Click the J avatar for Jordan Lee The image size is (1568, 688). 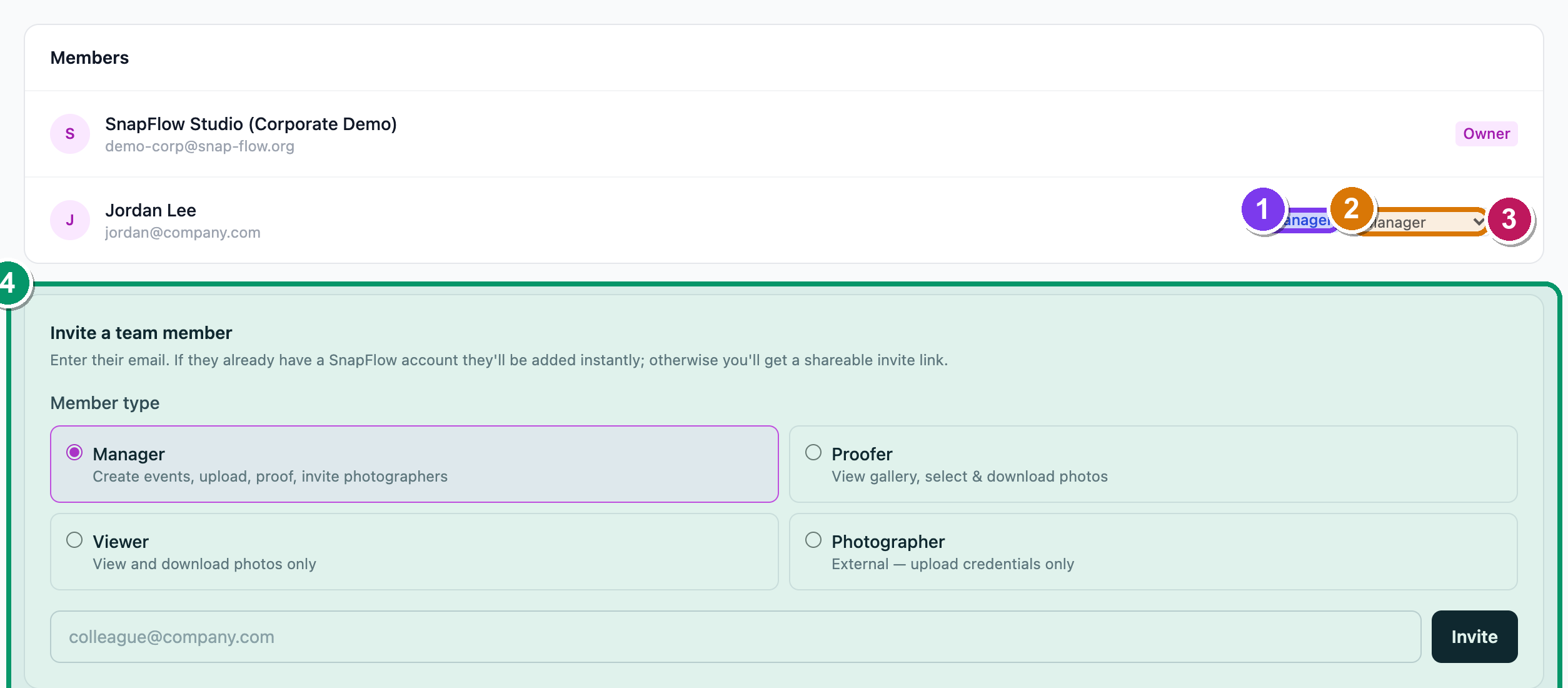click(70, 220)
